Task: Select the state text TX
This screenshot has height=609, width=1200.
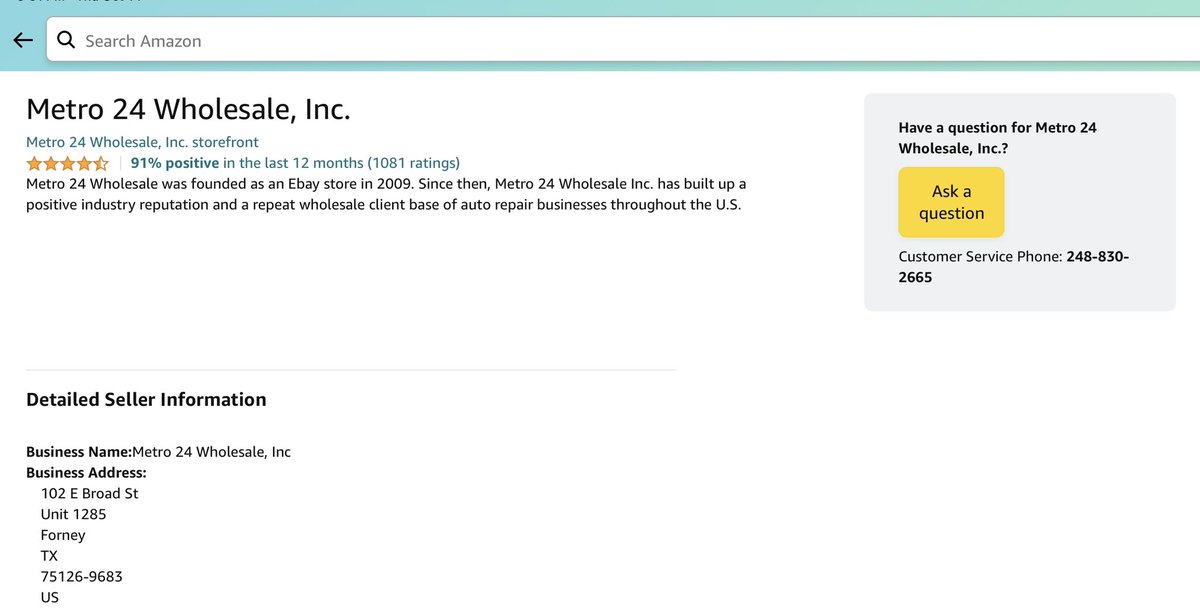Action: pyautogui.click(x=49, y=556)
